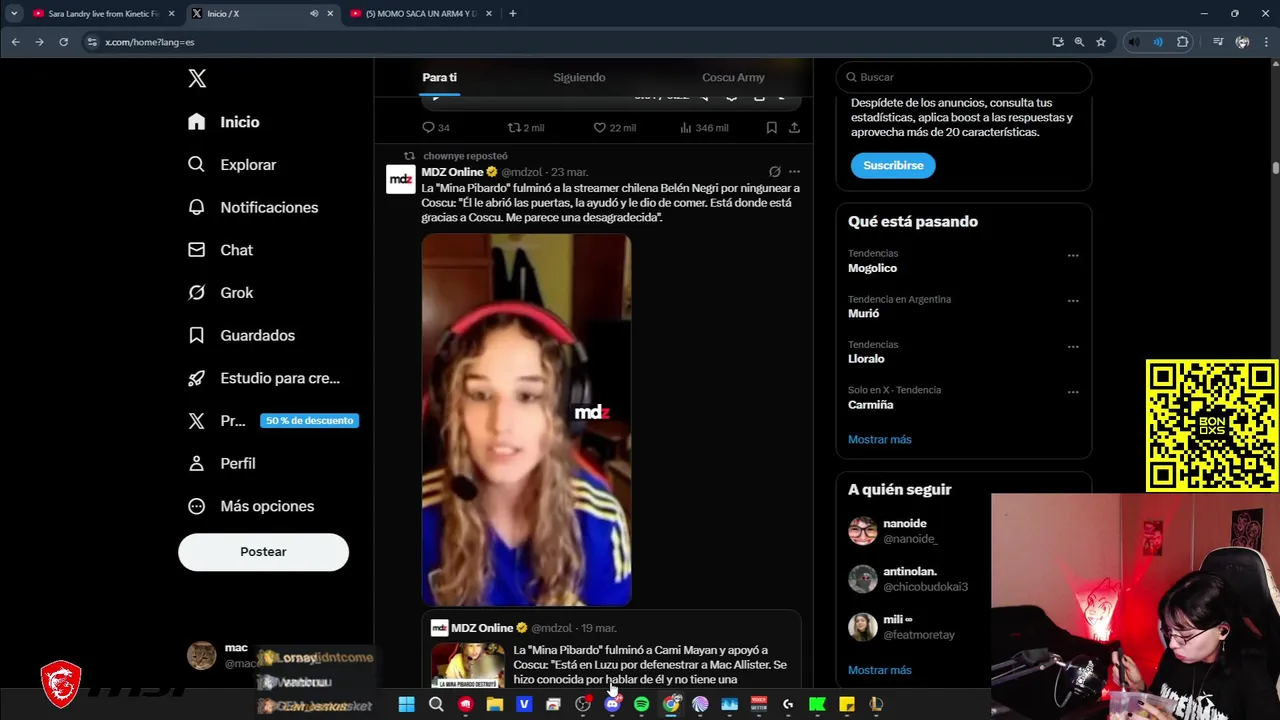This screenshot has width=1280, height=720.
Task: Open the Chrome extensions puzzle icon
Action: [1183, 42]
